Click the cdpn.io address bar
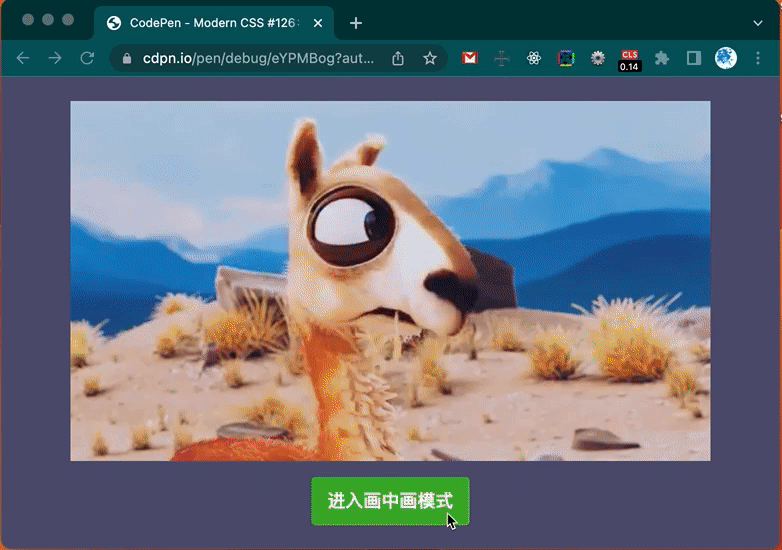Screen dimensions: 782x550 point(258,58)
